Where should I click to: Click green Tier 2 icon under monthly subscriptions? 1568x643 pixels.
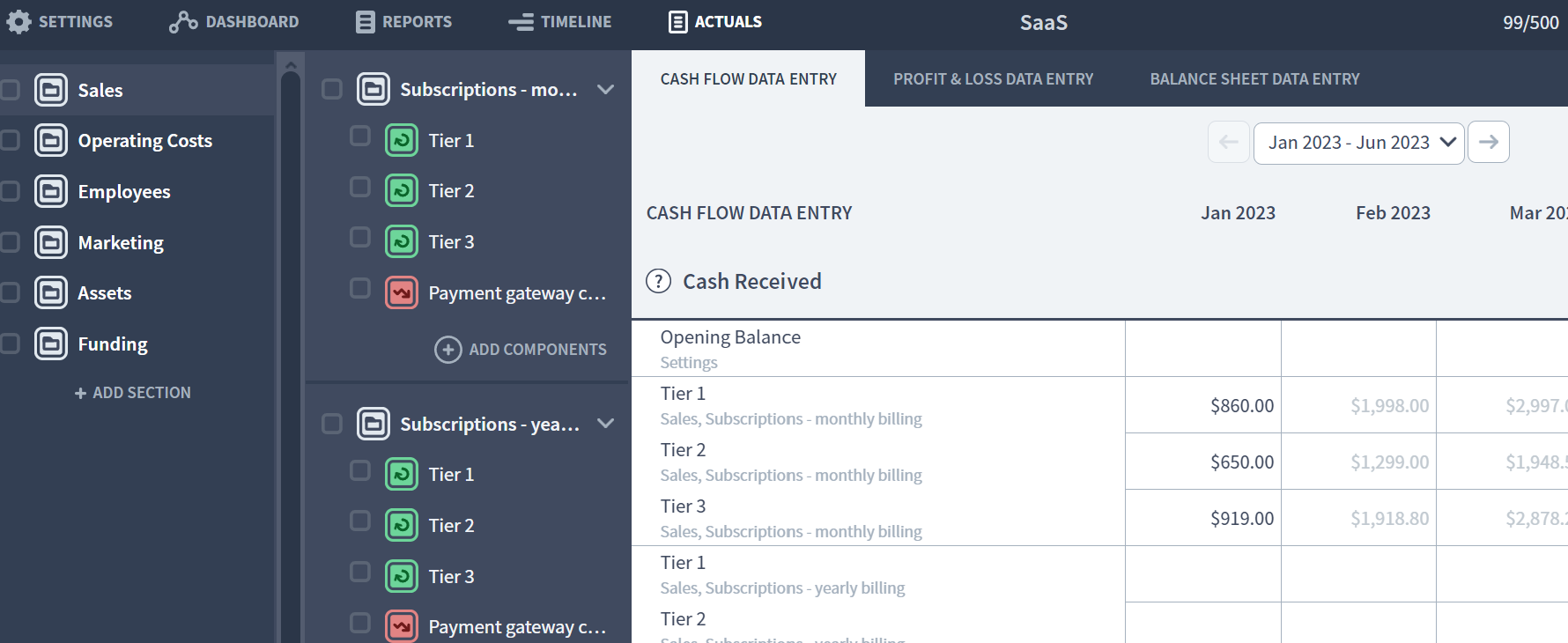[x=402, y=190]
